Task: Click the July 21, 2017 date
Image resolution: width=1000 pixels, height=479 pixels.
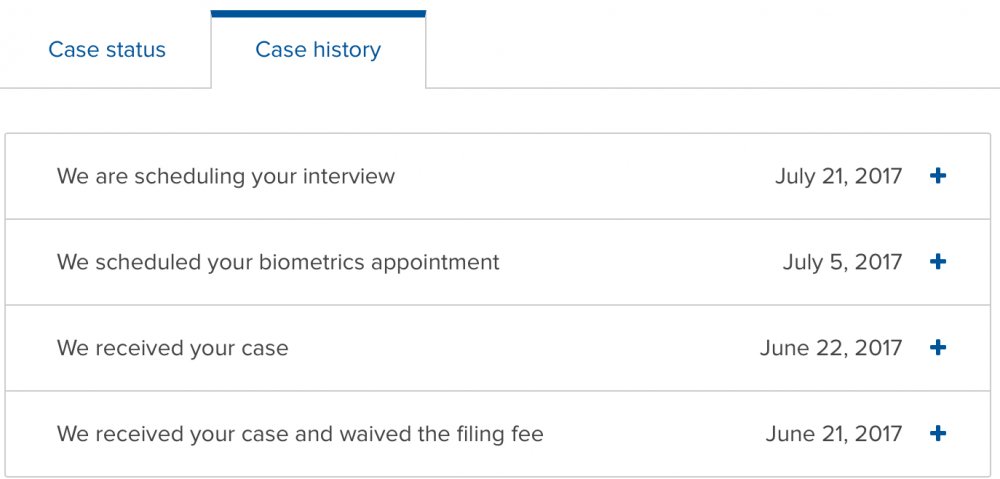Action: pyautogui.click(x=838, y=177)
